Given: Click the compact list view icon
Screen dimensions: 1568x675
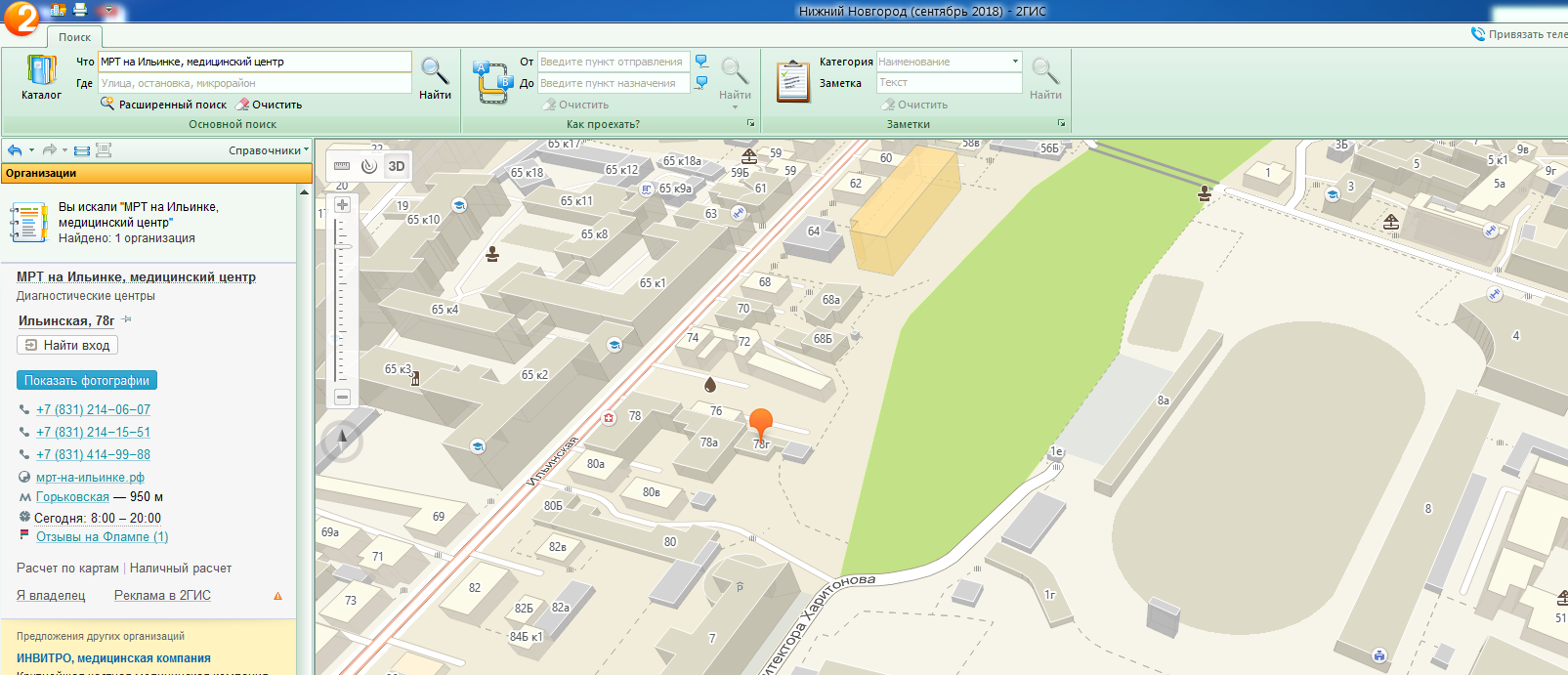Looking at the screenshot, I should (x=82, y=150).
